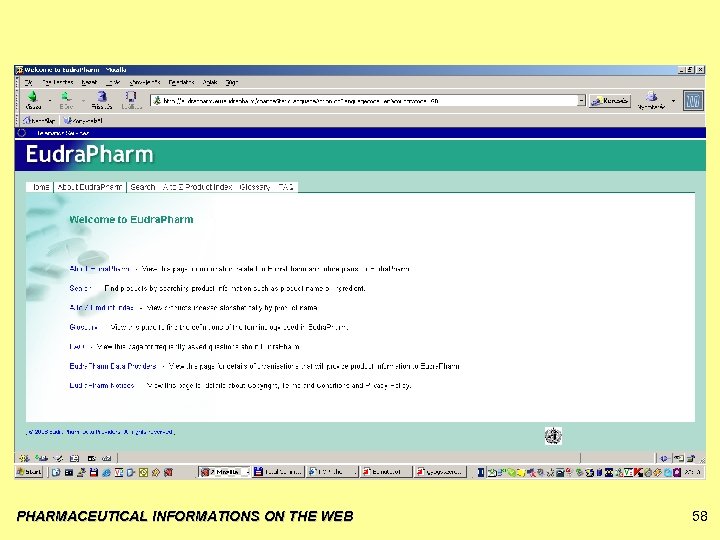
Task: Open the EudraPharm Notices link
Action: click(102, 385)
